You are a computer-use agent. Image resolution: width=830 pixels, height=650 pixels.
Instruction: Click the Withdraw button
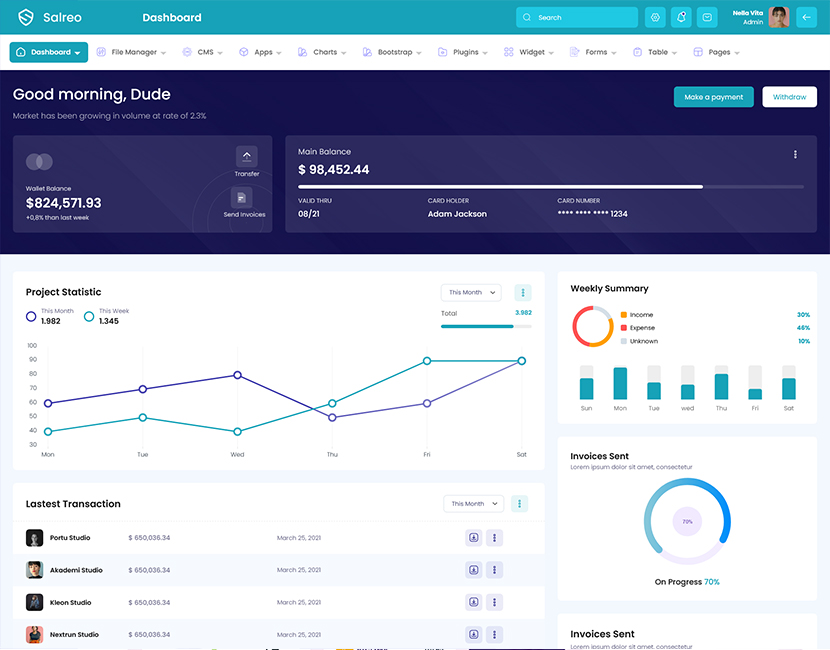tap(789, 97)
